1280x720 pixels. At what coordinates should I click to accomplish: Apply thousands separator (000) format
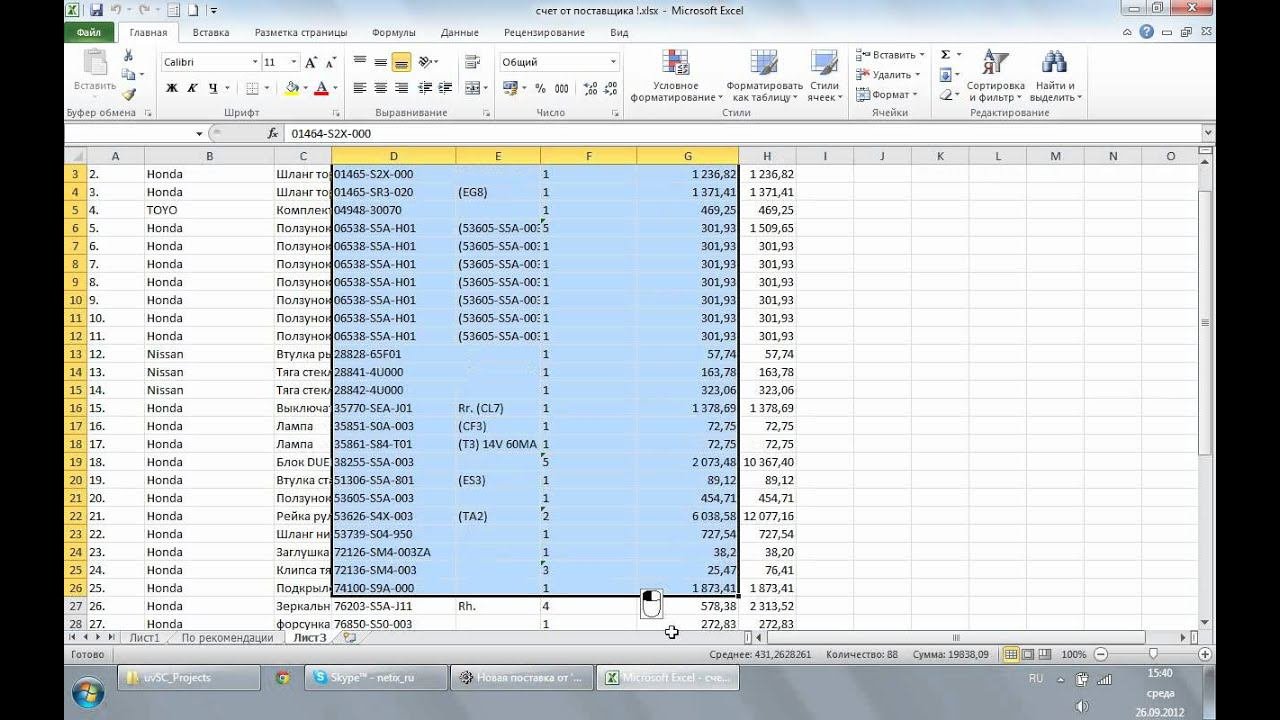tap(561, 88)
